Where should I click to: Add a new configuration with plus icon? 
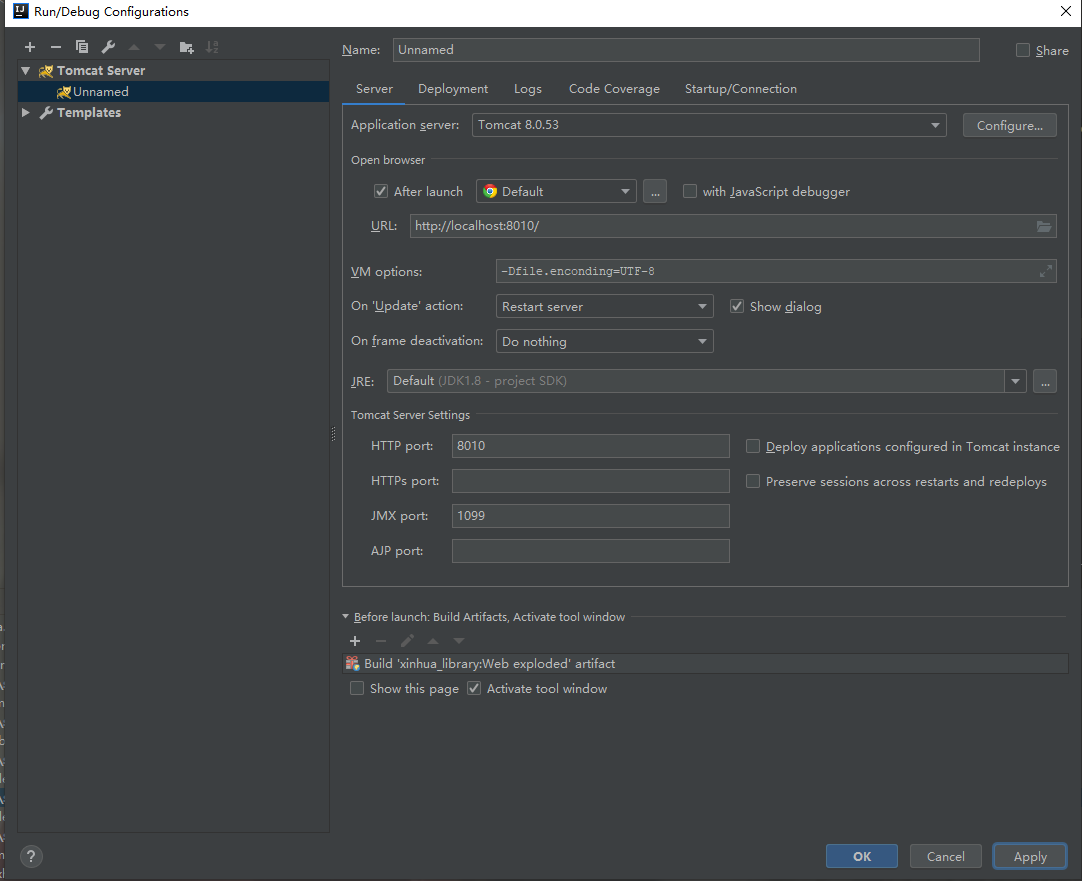pos(30,47)
